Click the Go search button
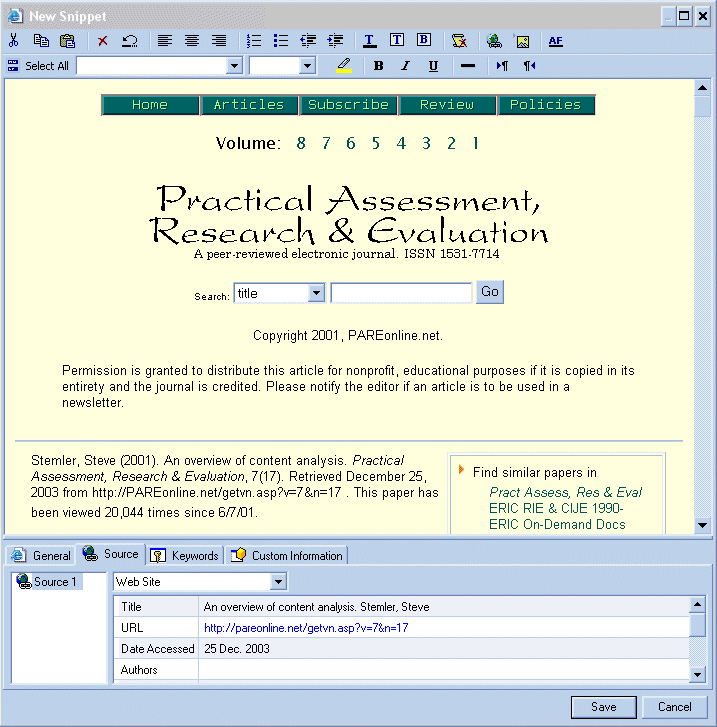Image resolution: width=717 pixels, height=727 pixels. tap(490, 292)
